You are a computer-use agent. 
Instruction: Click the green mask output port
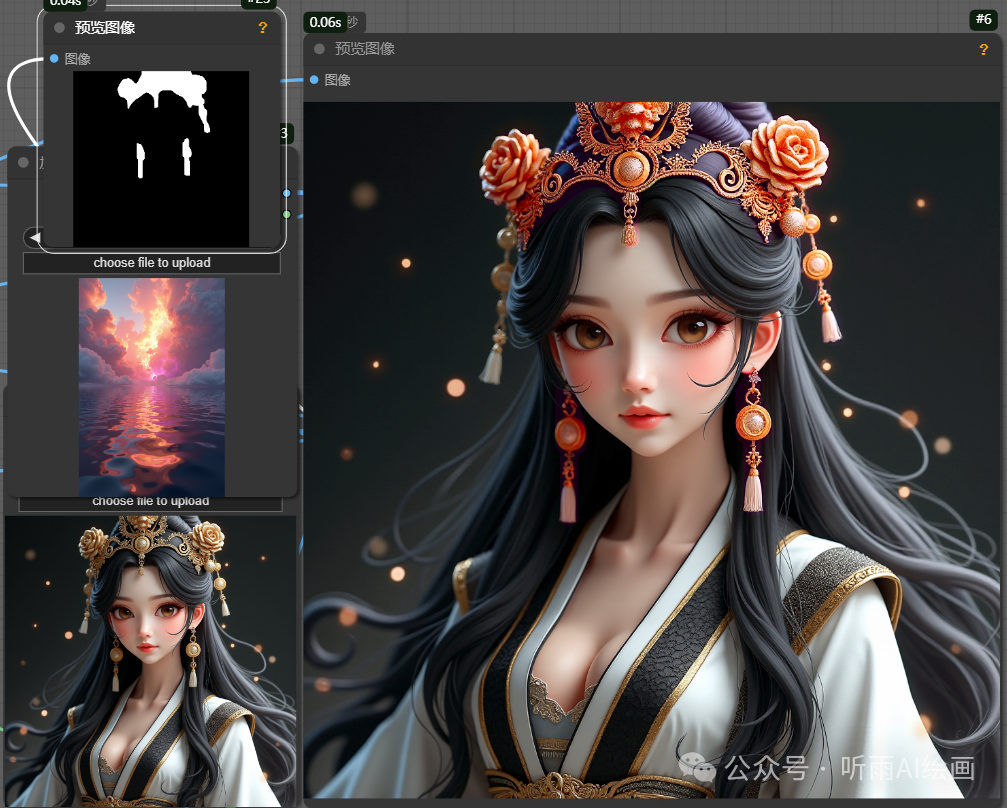pos(286,215)
